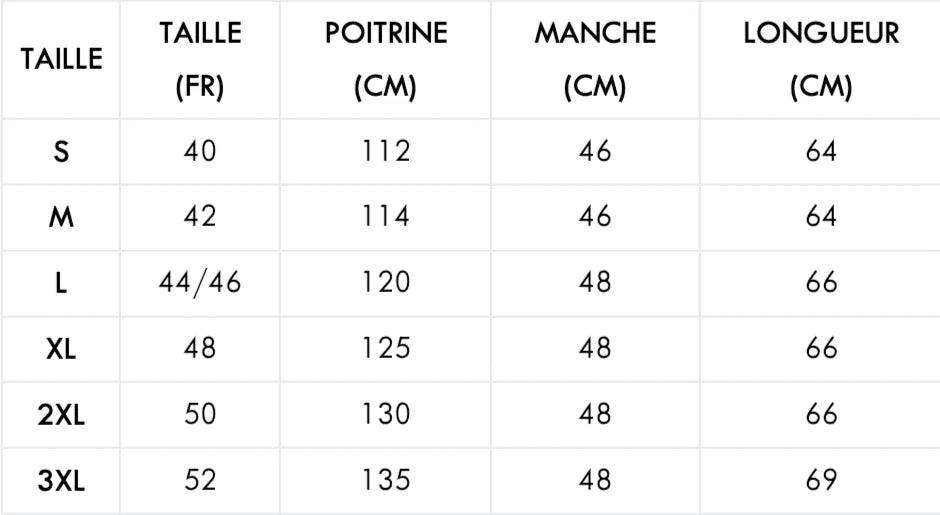Select the 130 chest value for 2XL
The image size is (940, 515).
pos(385,415)
